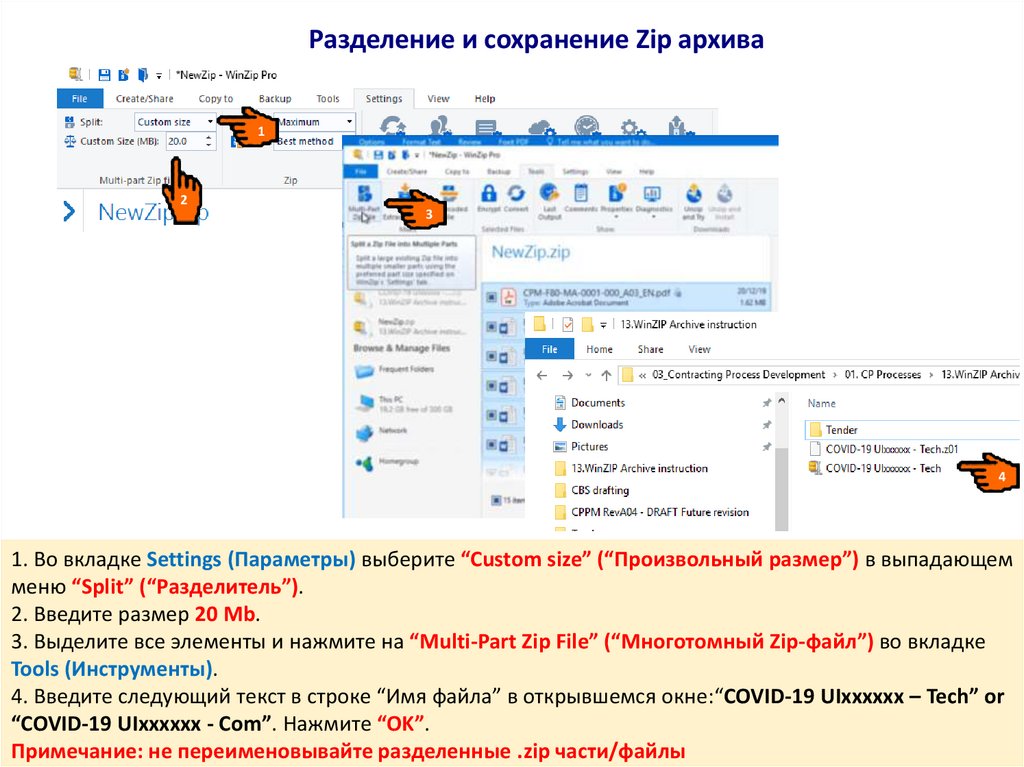Click the Explorer Forward arrow
1024x767 pixels.
567,375
